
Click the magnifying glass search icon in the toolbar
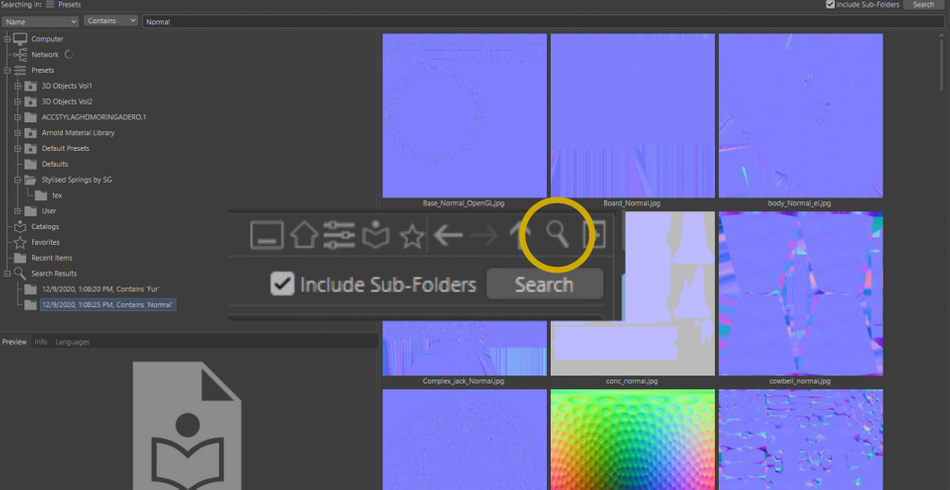click(557, 234)
